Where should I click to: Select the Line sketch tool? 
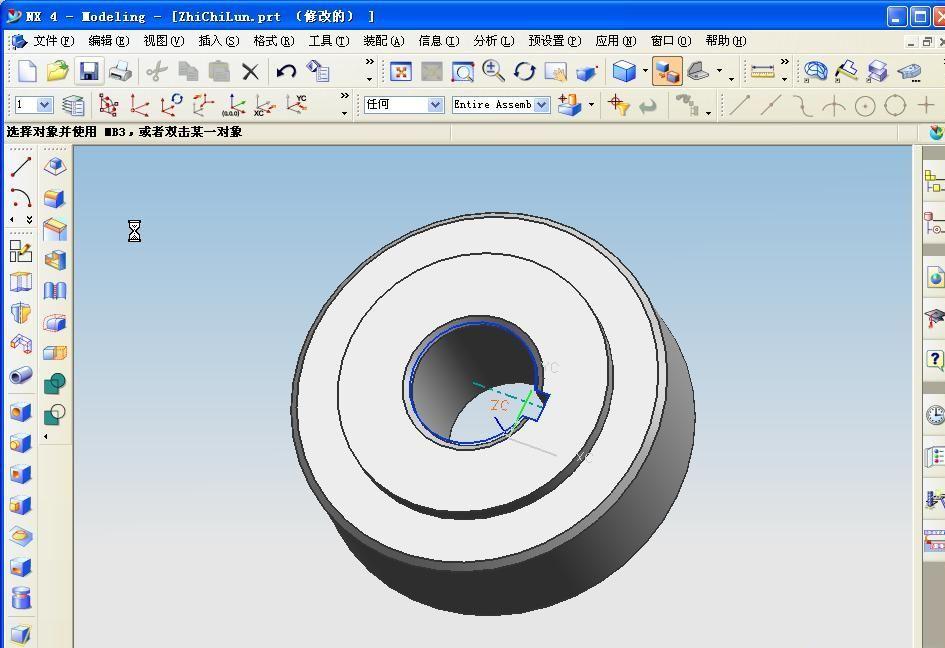[x=20, y=167]
